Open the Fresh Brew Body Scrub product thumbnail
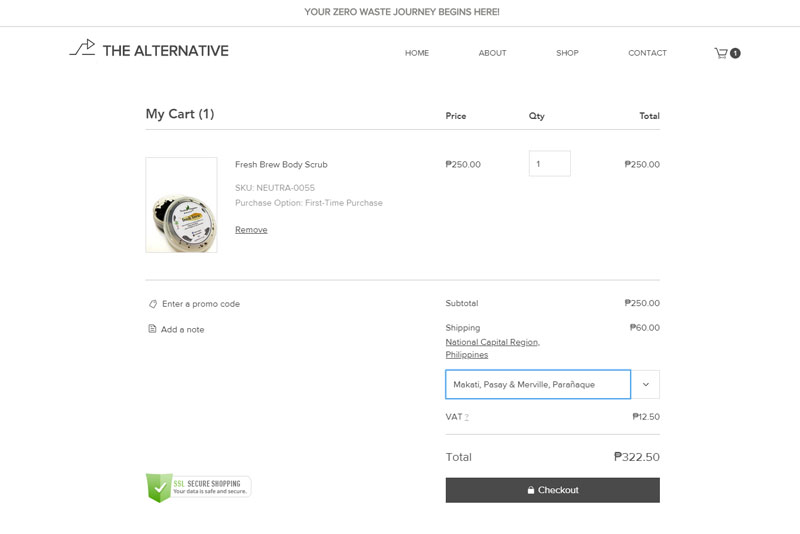Image resolution: width=800 pixels, height=534 pixels. click(x=181, y=205)
